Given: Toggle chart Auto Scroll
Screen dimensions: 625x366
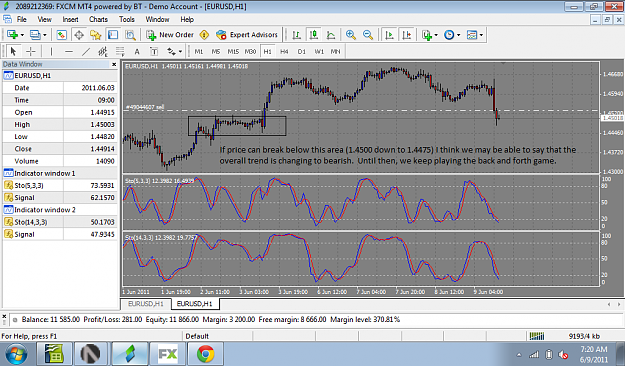Looking at the screenshot, I should pyautogui.click(x=389, y=35).
